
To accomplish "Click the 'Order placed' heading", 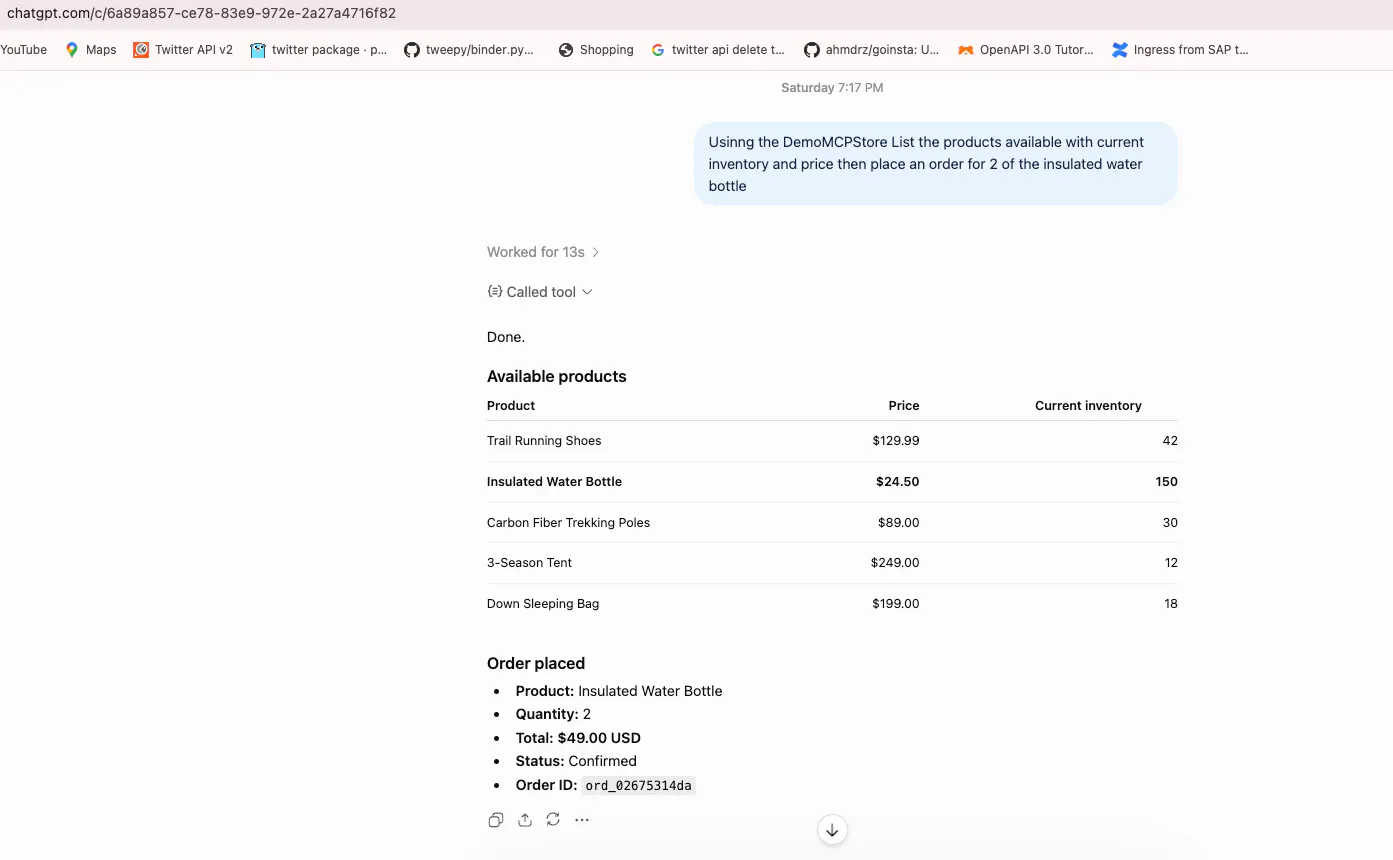I will 536,664.
